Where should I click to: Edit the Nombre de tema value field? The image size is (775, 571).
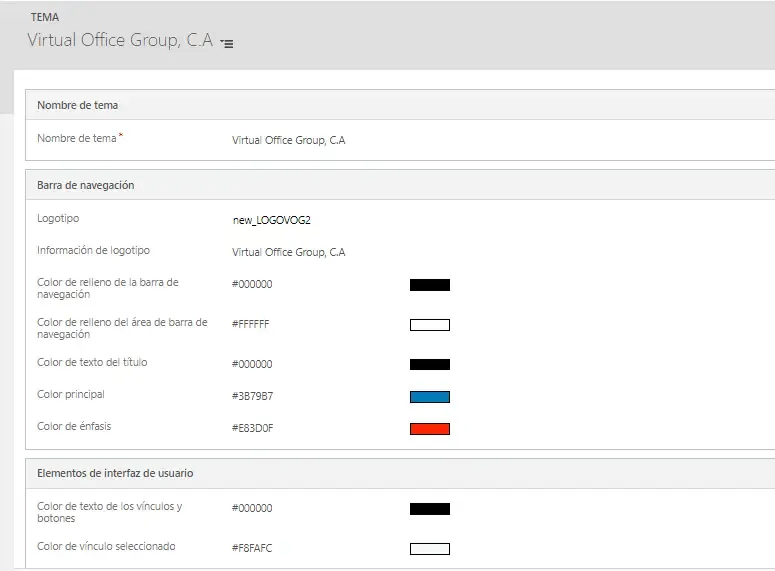288,141
